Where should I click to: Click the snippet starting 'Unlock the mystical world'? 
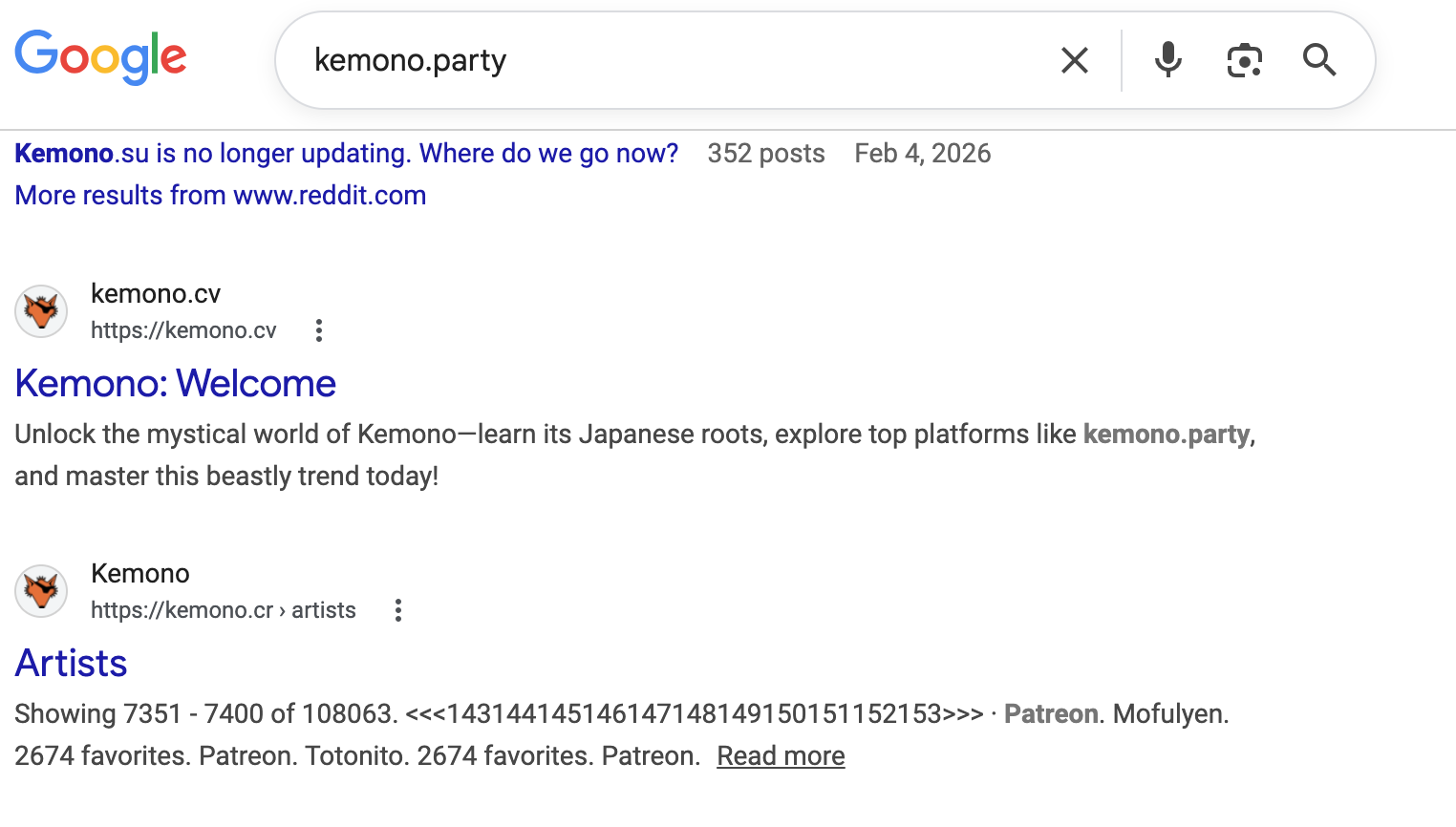635,455
